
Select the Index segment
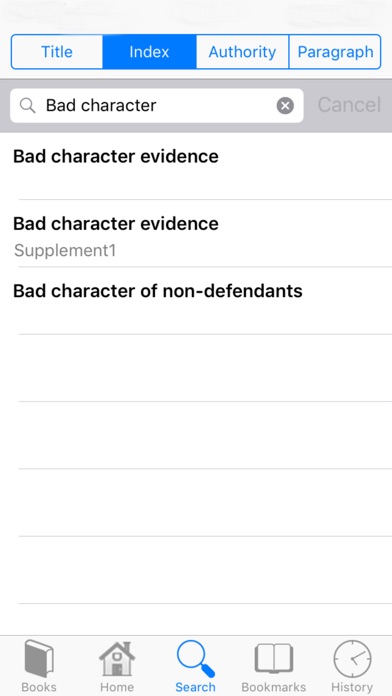click(149, 52)
